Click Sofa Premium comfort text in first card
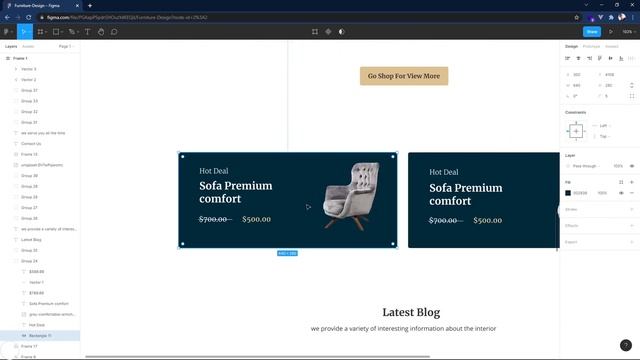 coord(236,192)
